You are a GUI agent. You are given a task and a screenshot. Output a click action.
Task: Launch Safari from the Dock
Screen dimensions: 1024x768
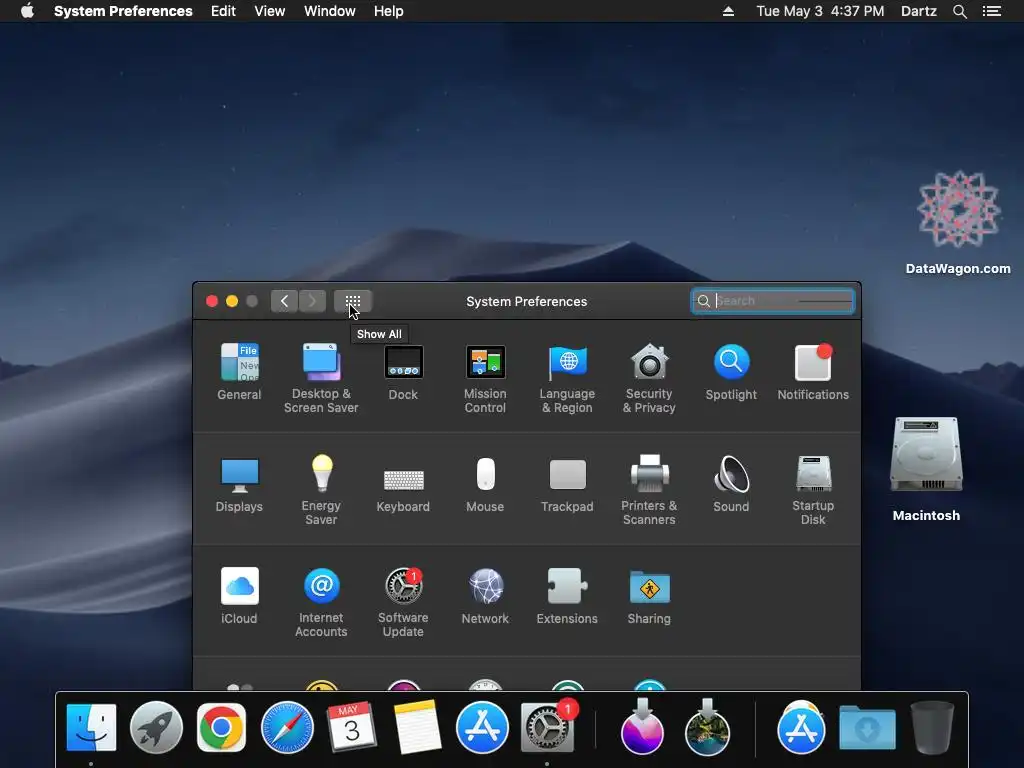pyautogui.click(x=287, y=727)
